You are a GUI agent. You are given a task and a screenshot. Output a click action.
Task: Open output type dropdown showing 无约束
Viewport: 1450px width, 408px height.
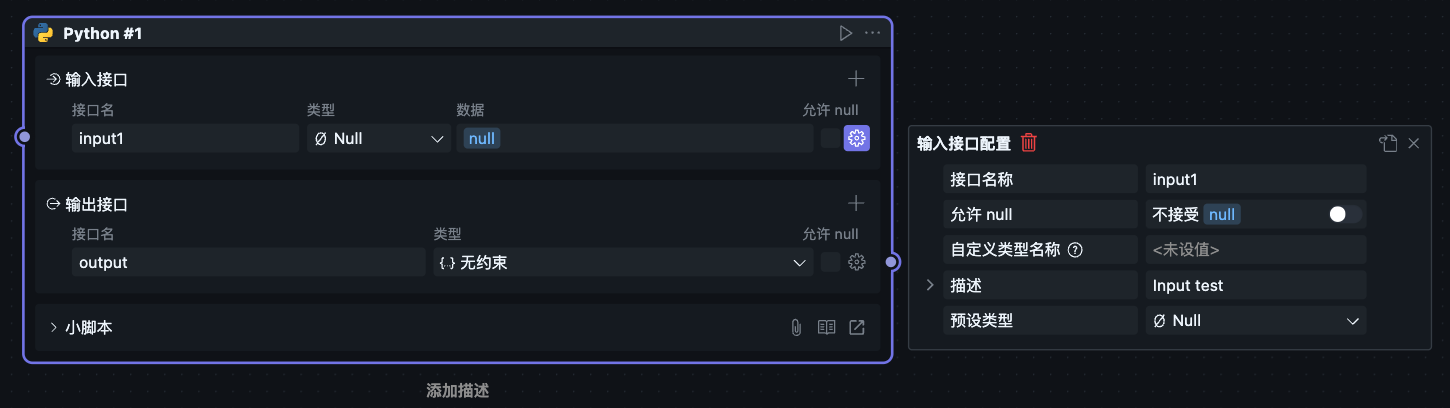tap(622, 263)
